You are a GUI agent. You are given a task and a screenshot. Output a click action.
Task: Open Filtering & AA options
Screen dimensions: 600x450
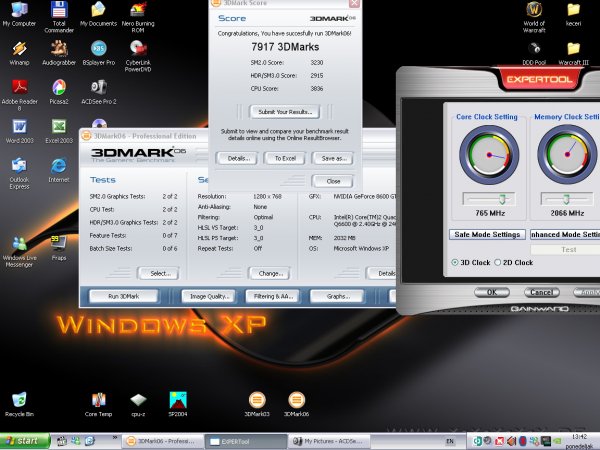(x=272, y=296)
